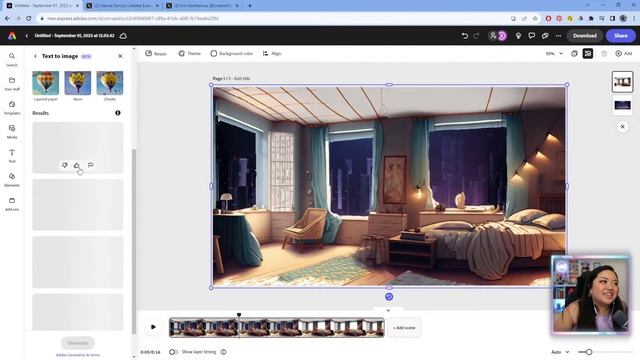Image resolution: width=640 pixels, height=360 pixels.
Task: Go back from the Text to image panel
Action: (35, 56)
